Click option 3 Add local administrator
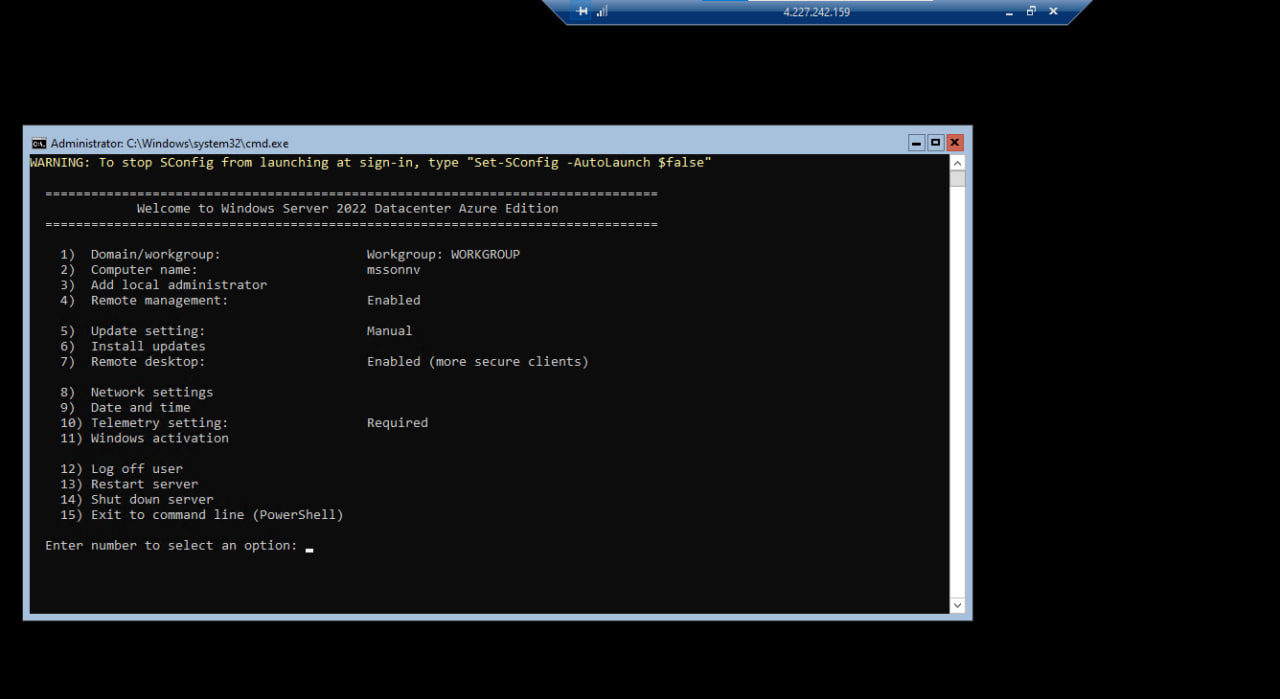This screenshot has width=1280, height=699. click(x=163, y=285)
